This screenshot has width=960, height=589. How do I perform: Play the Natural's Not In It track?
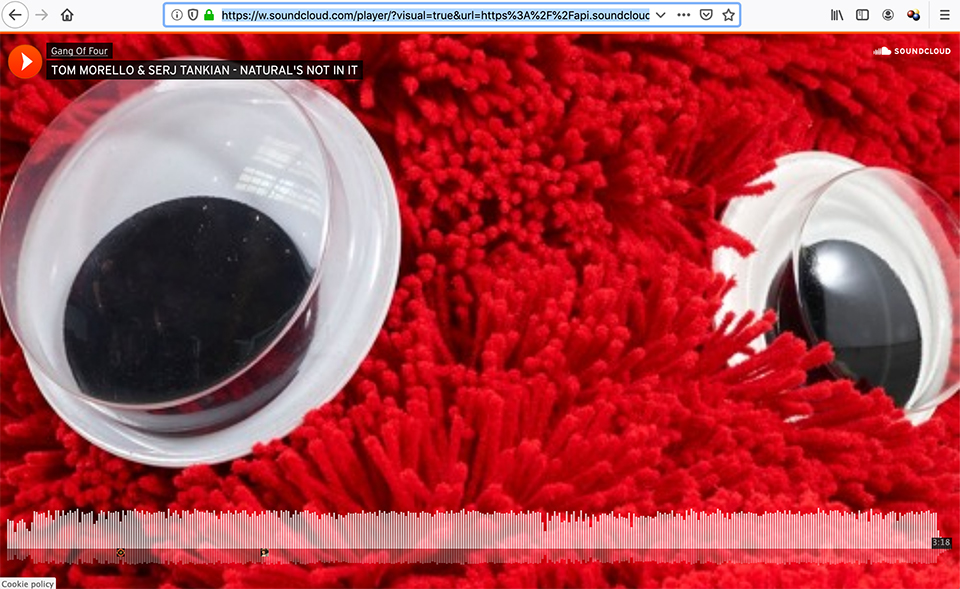coord(25,61)
